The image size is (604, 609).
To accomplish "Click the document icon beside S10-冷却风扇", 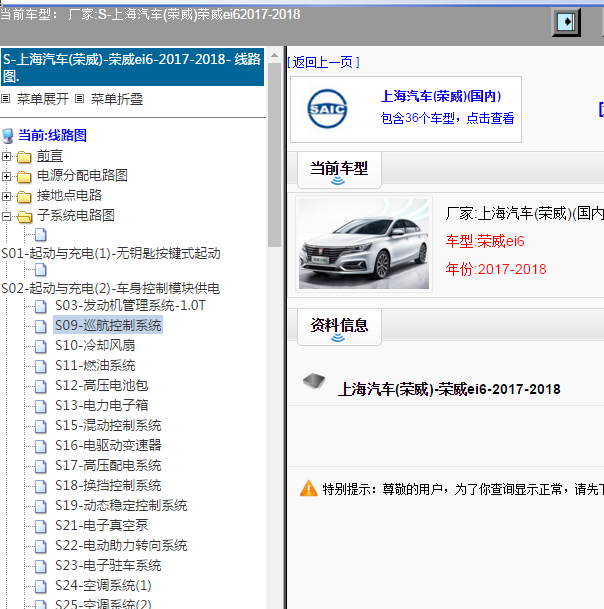I will [x=40, y=346].
